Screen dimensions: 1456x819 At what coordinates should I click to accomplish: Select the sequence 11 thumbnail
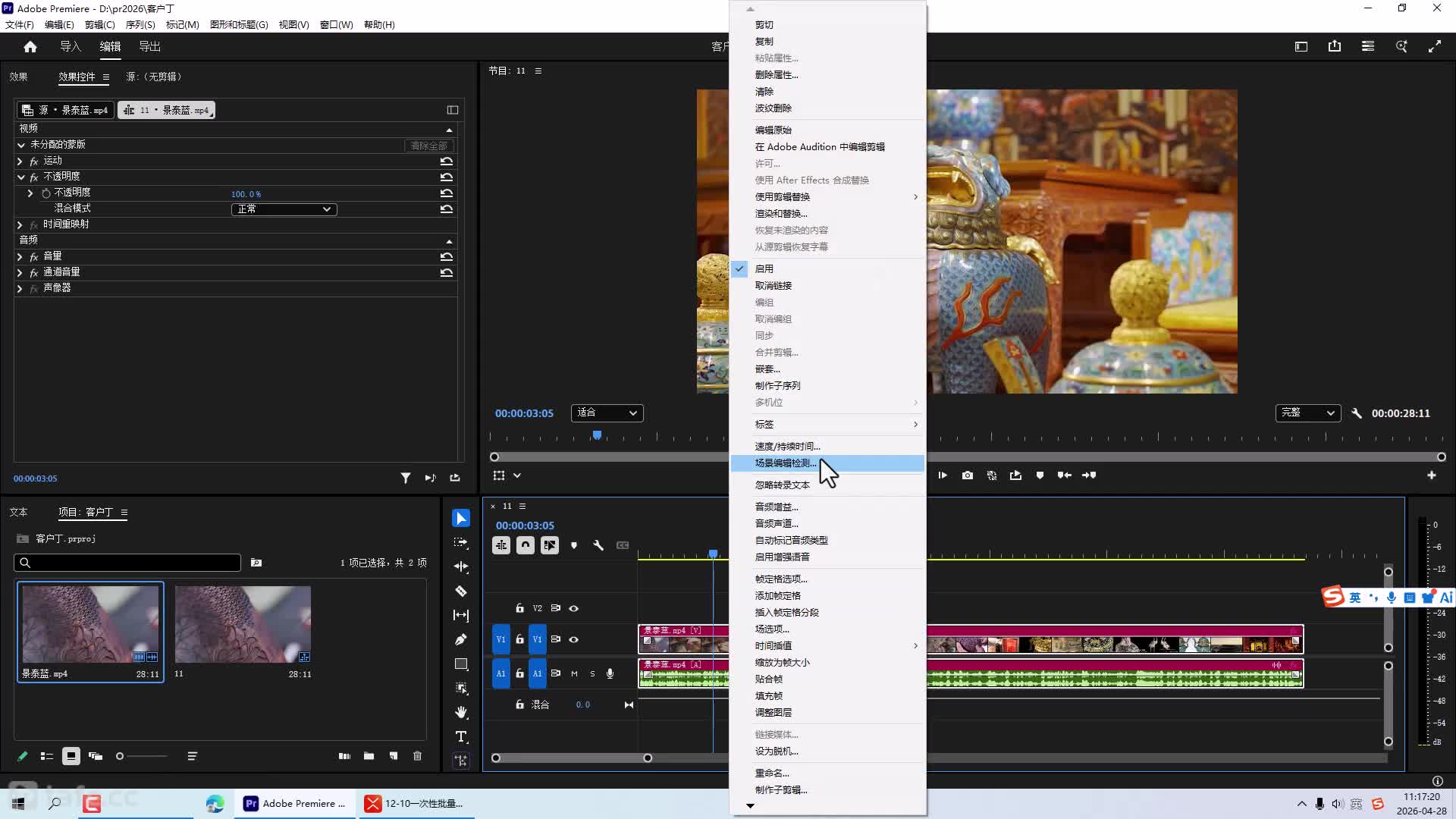243,624
